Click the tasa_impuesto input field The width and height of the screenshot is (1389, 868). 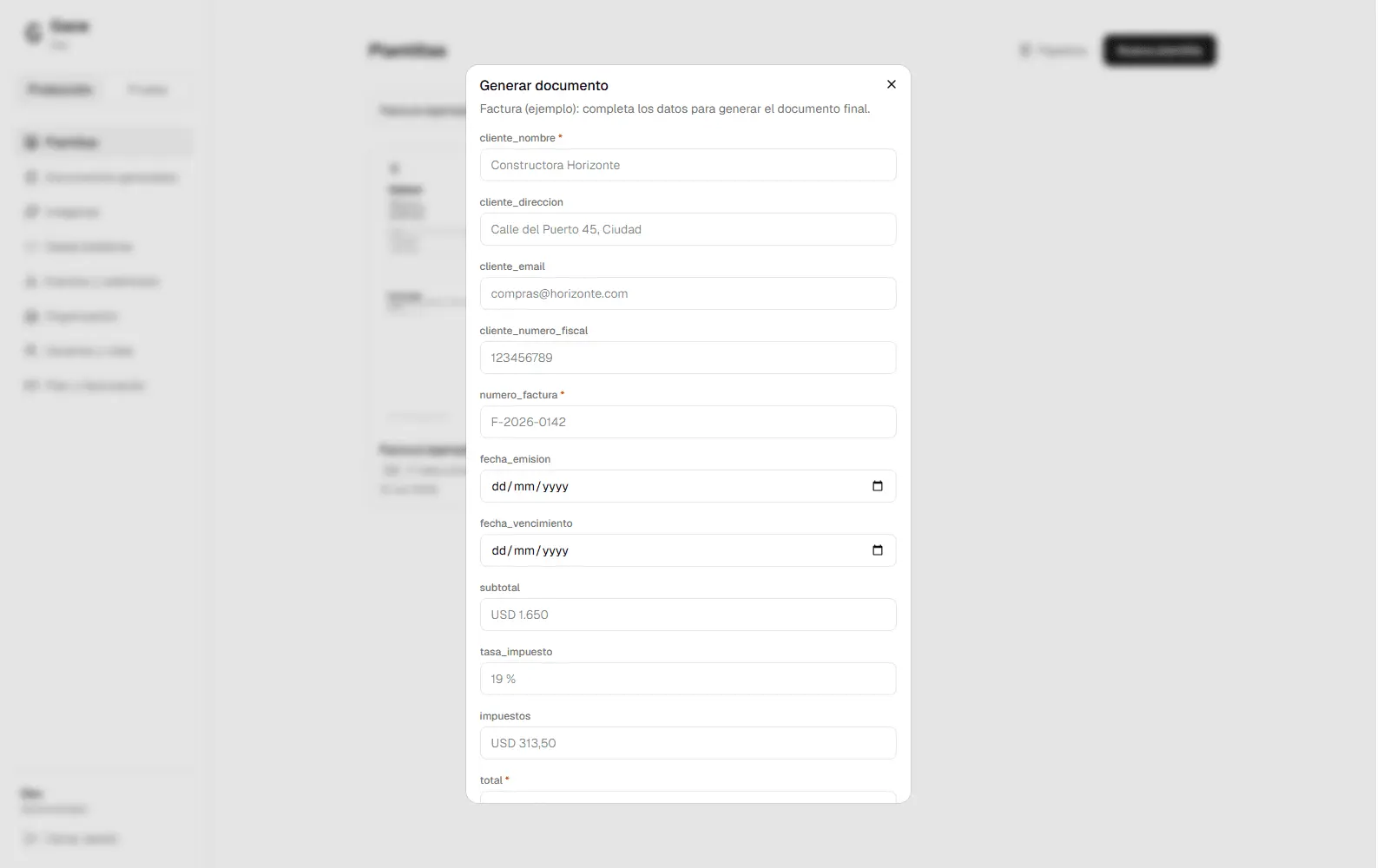coord(688,679)
